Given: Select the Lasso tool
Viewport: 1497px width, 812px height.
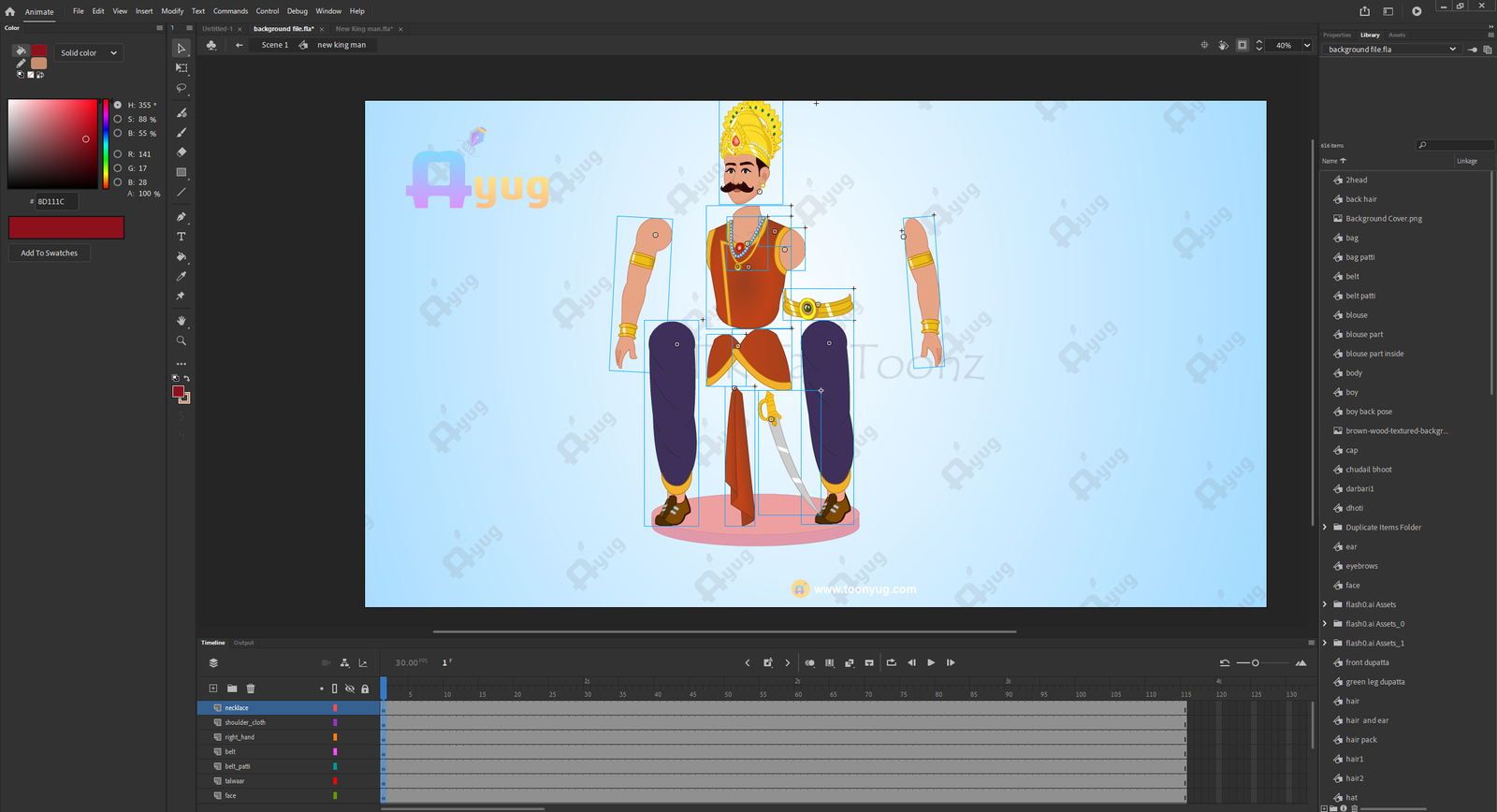Looking at the screenshot, I should pos(182,88).
